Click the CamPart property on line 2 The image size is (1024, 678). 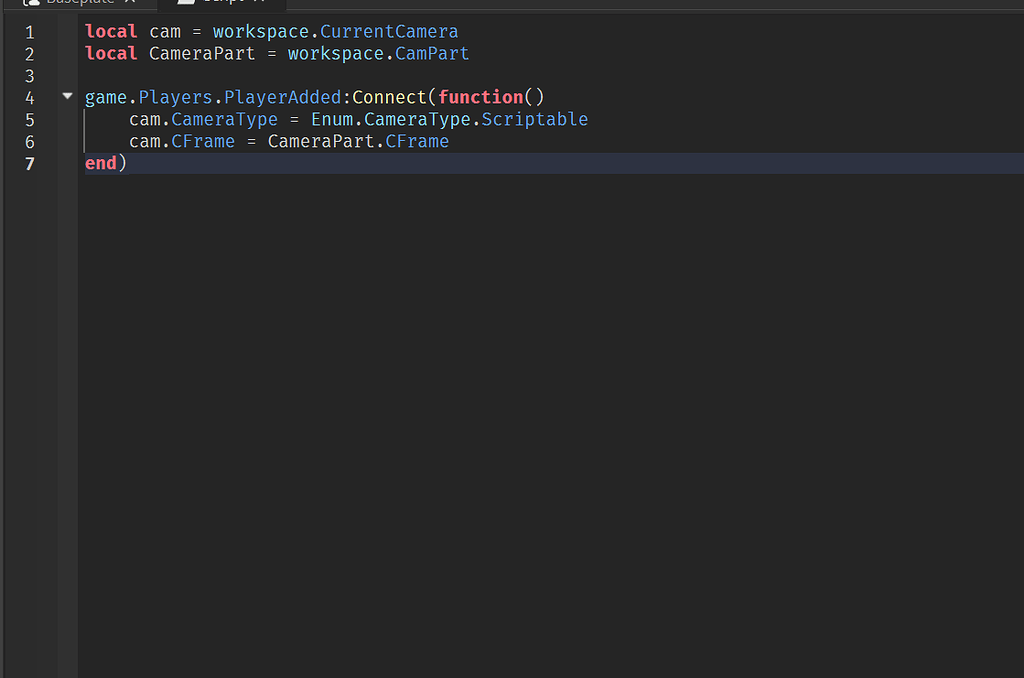point(432,54)
